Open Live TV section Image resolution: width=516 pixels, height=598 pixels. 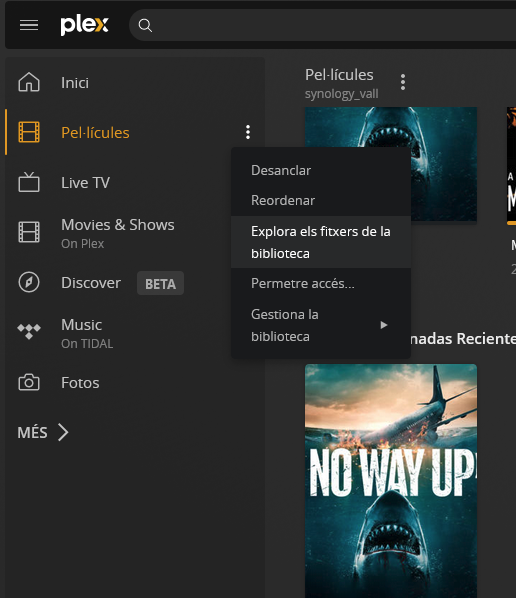pos(85,183)
